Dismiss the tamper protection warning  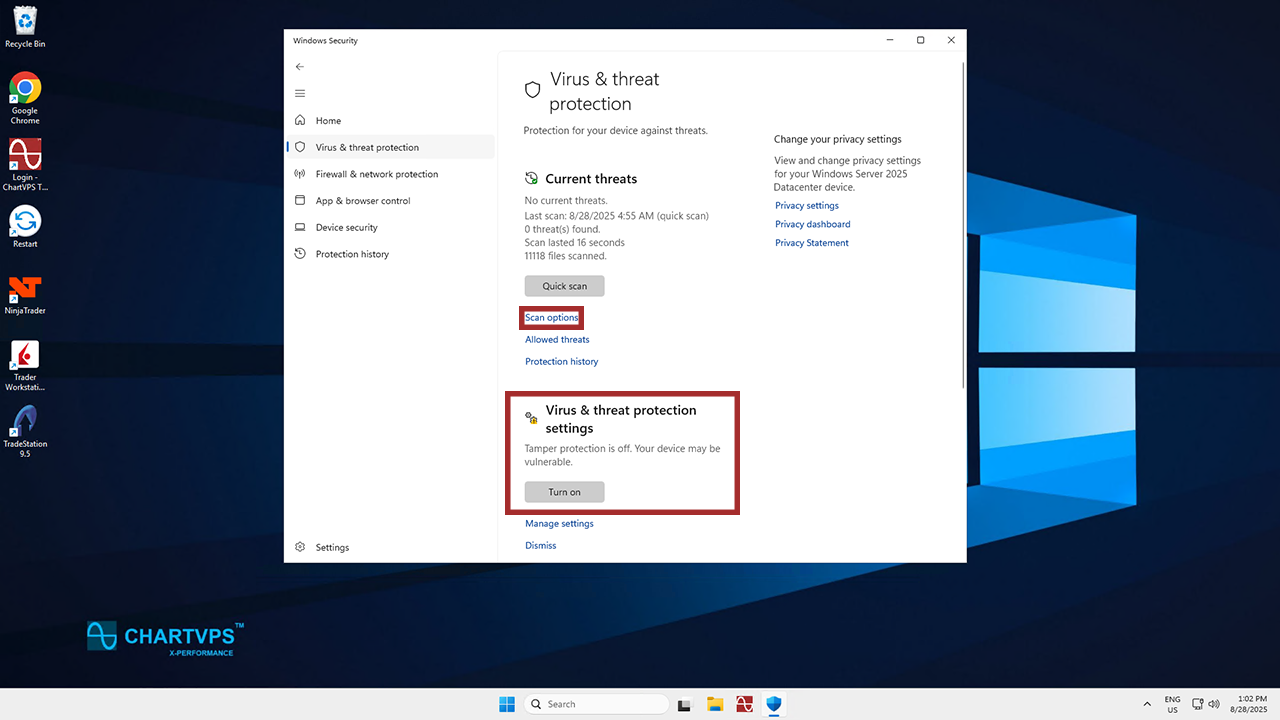(x=540, y=546)
